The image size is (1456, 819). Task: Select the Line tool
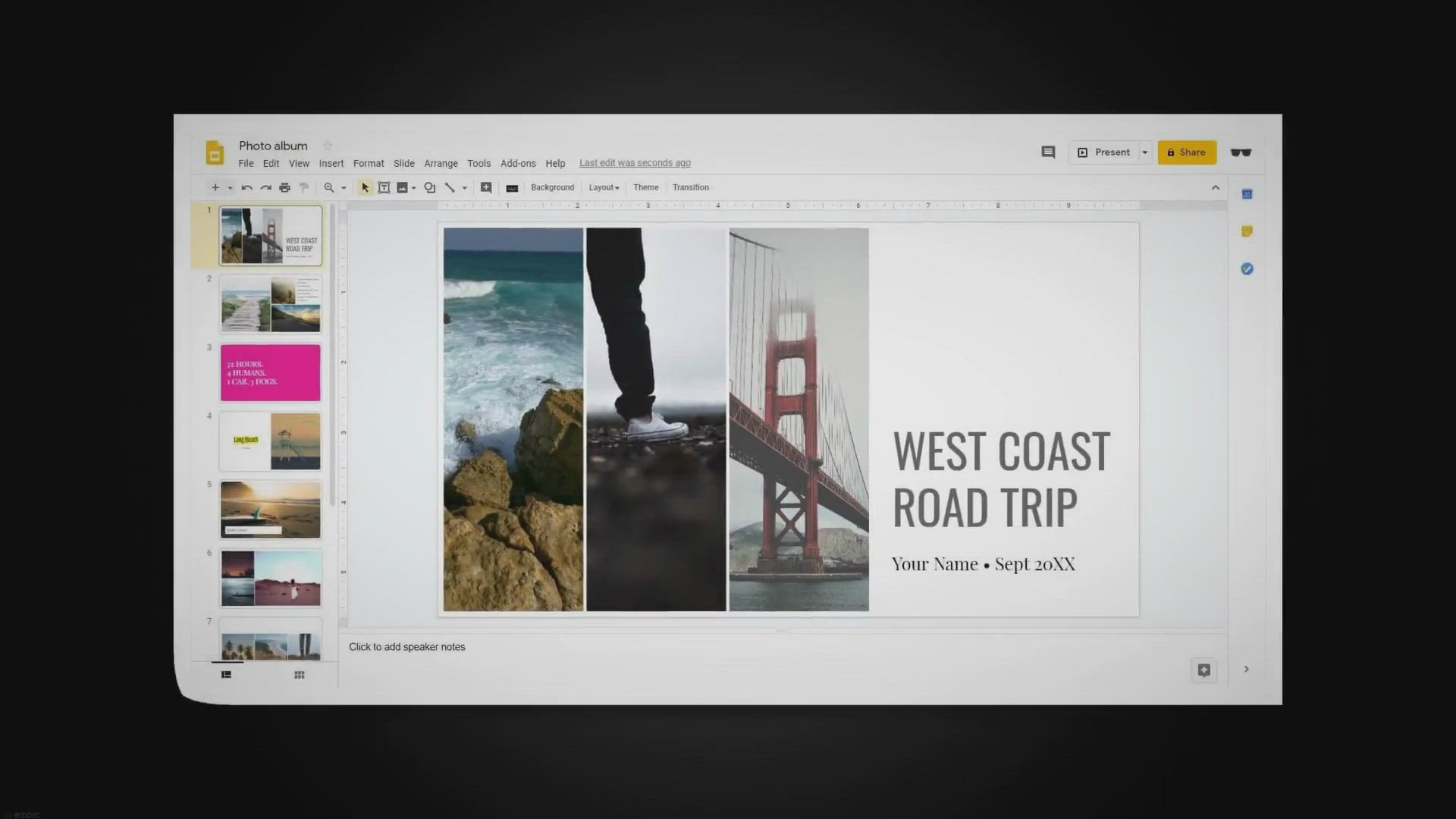[x=450, y=187]
